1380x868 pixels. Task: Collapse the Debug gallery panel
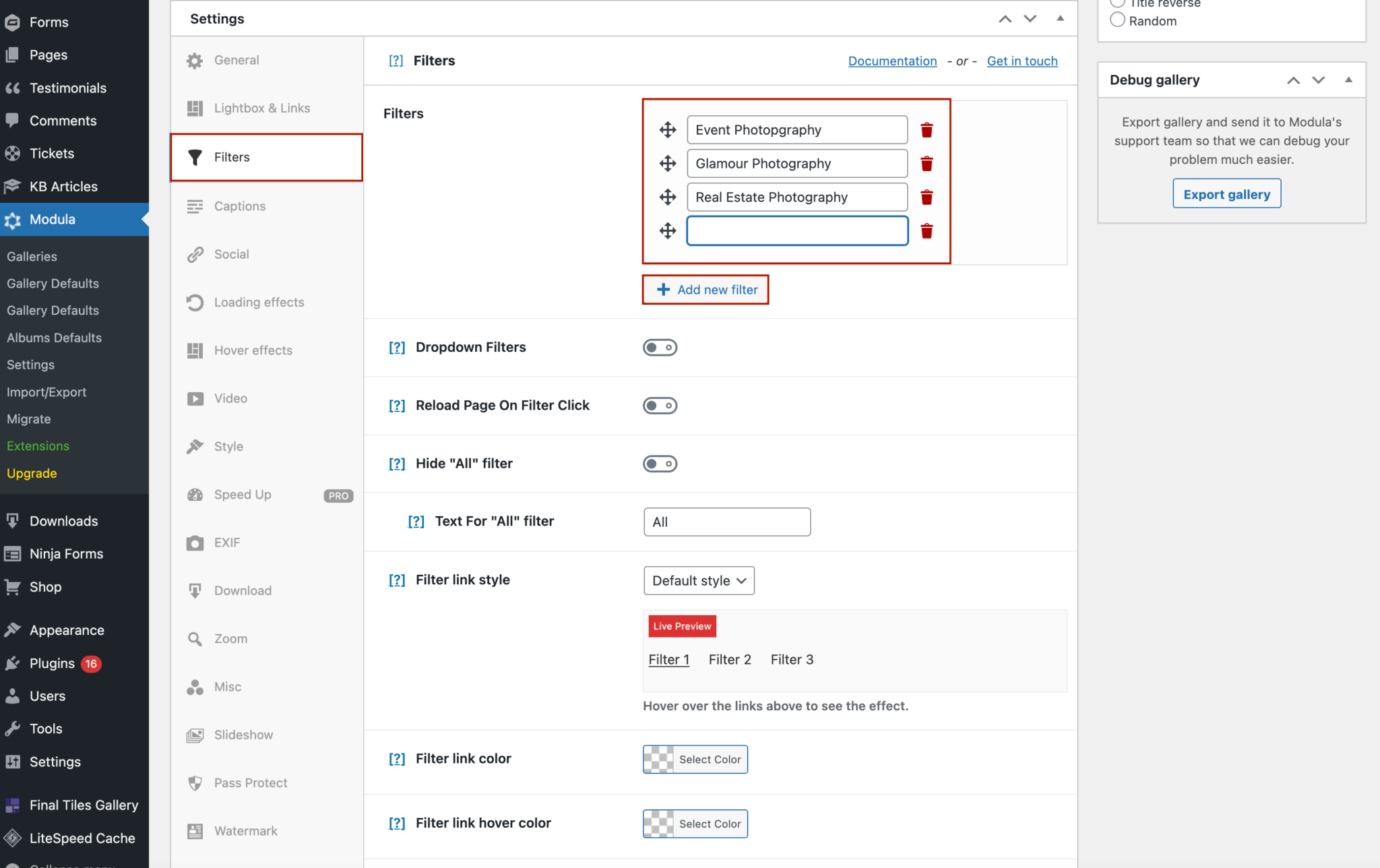click(x=1348, y=80)
